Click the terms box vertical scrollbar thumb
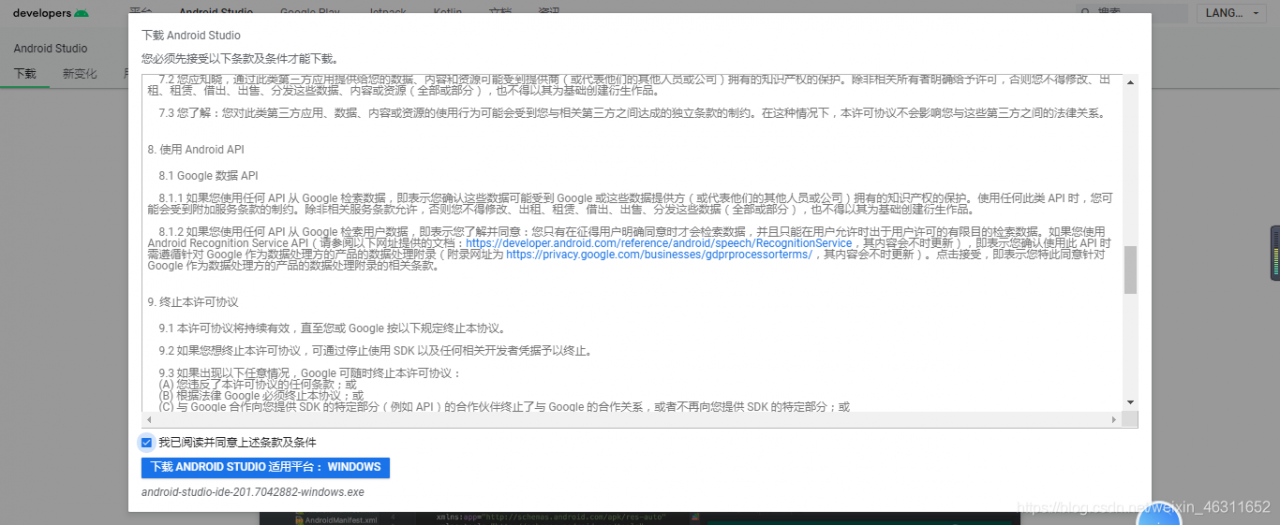 point(1130,270)
